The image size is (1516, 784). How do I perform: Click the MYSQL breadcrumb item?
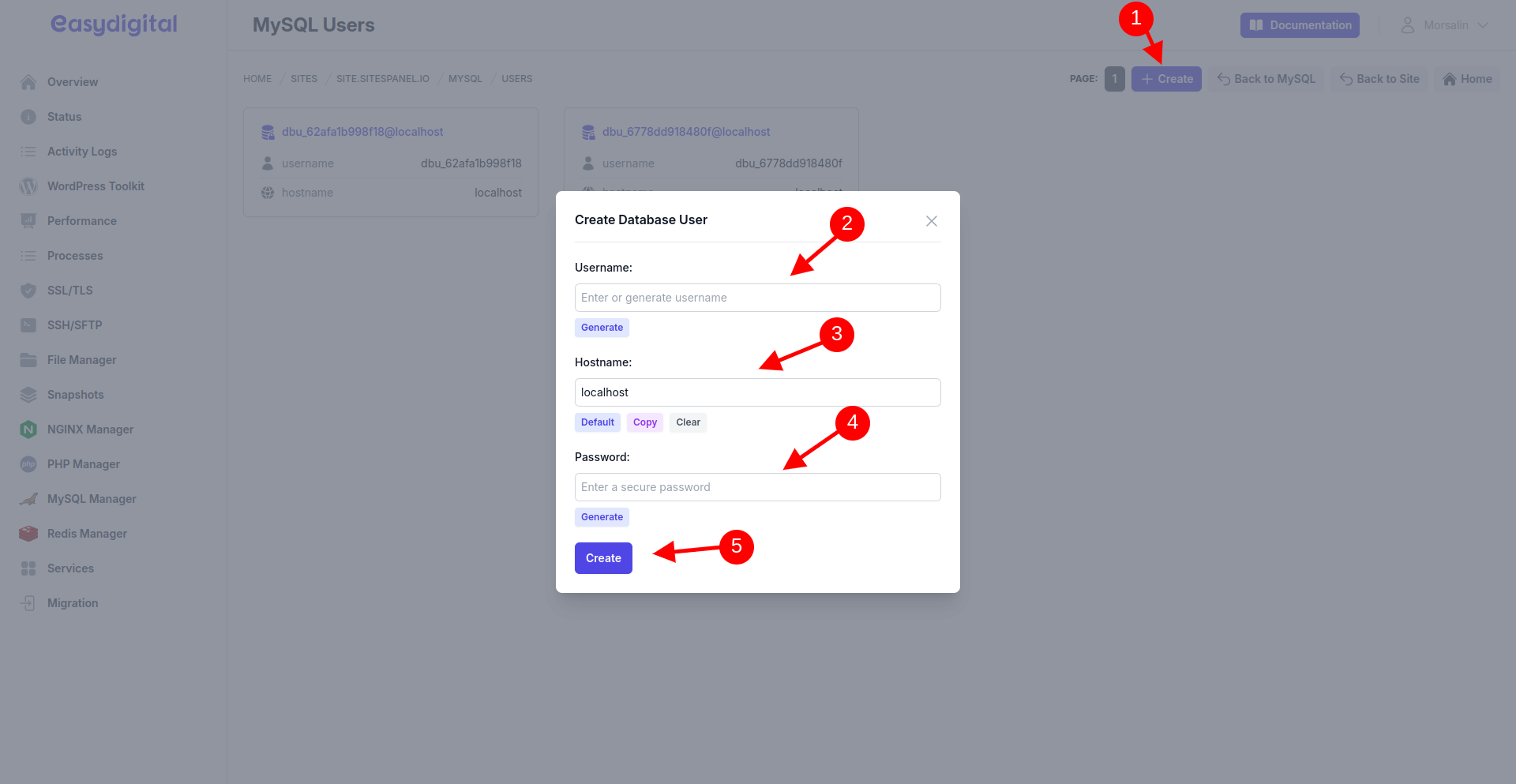[x=465, y=78]
